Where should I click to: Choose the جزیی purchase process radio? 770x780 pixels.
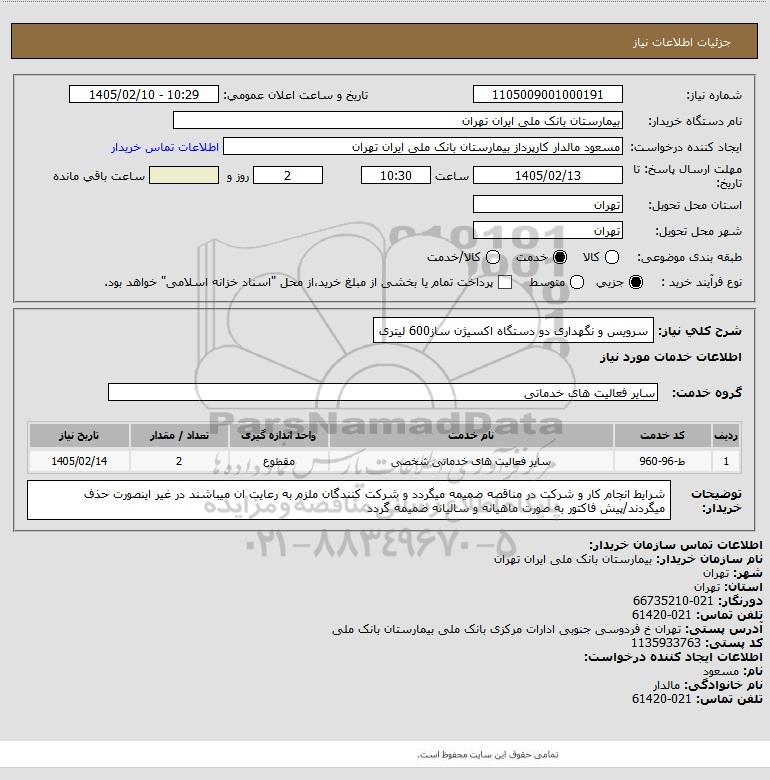point(636,283)
